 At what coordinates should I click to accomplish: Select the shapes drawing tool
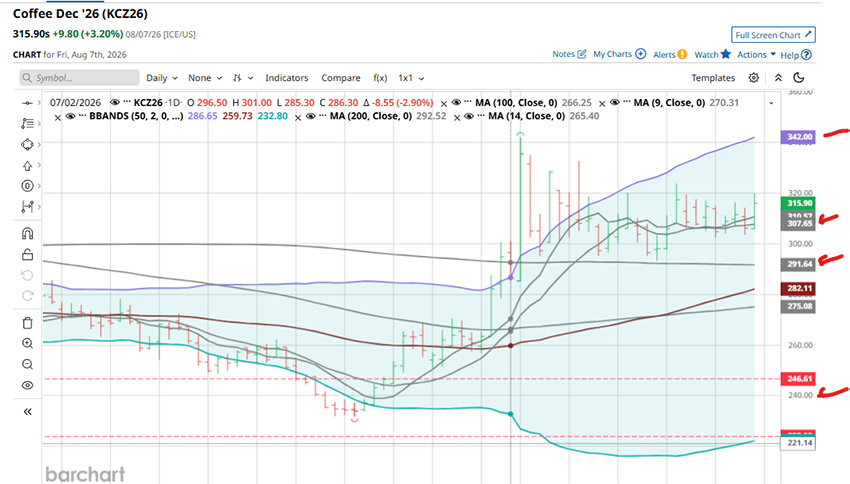pos(27,145)
